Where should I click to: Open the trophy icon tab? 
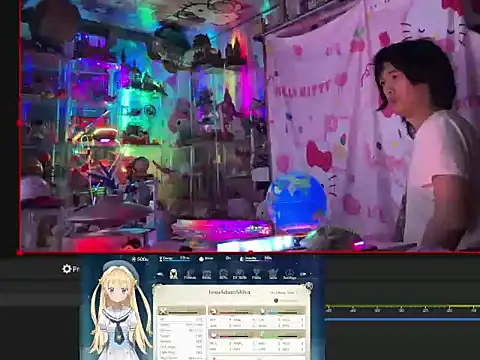(x=256, y=274)
